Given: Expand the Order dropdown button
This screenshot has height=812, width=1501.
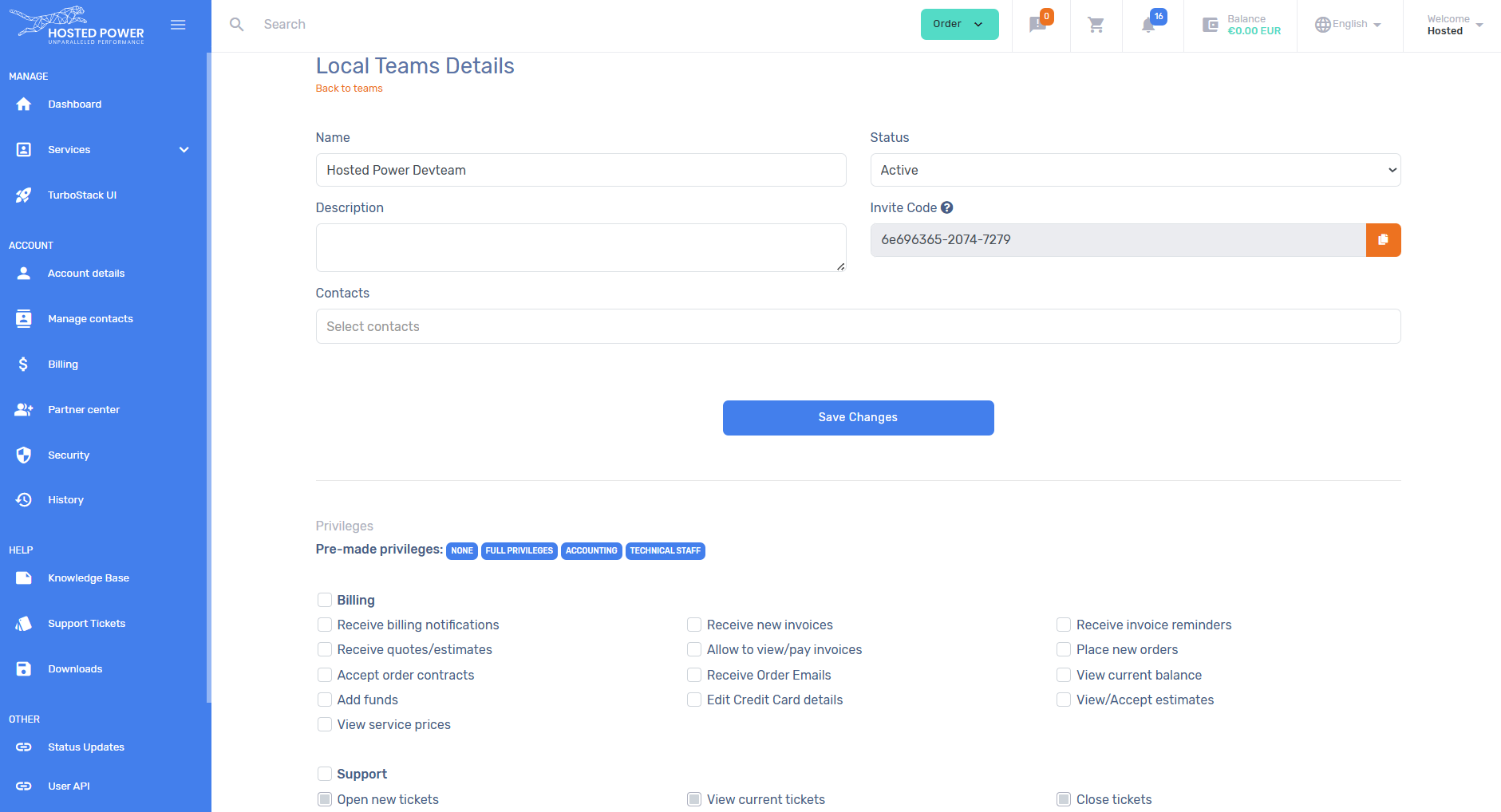Looking at the screenshot, I should [959, 24].
